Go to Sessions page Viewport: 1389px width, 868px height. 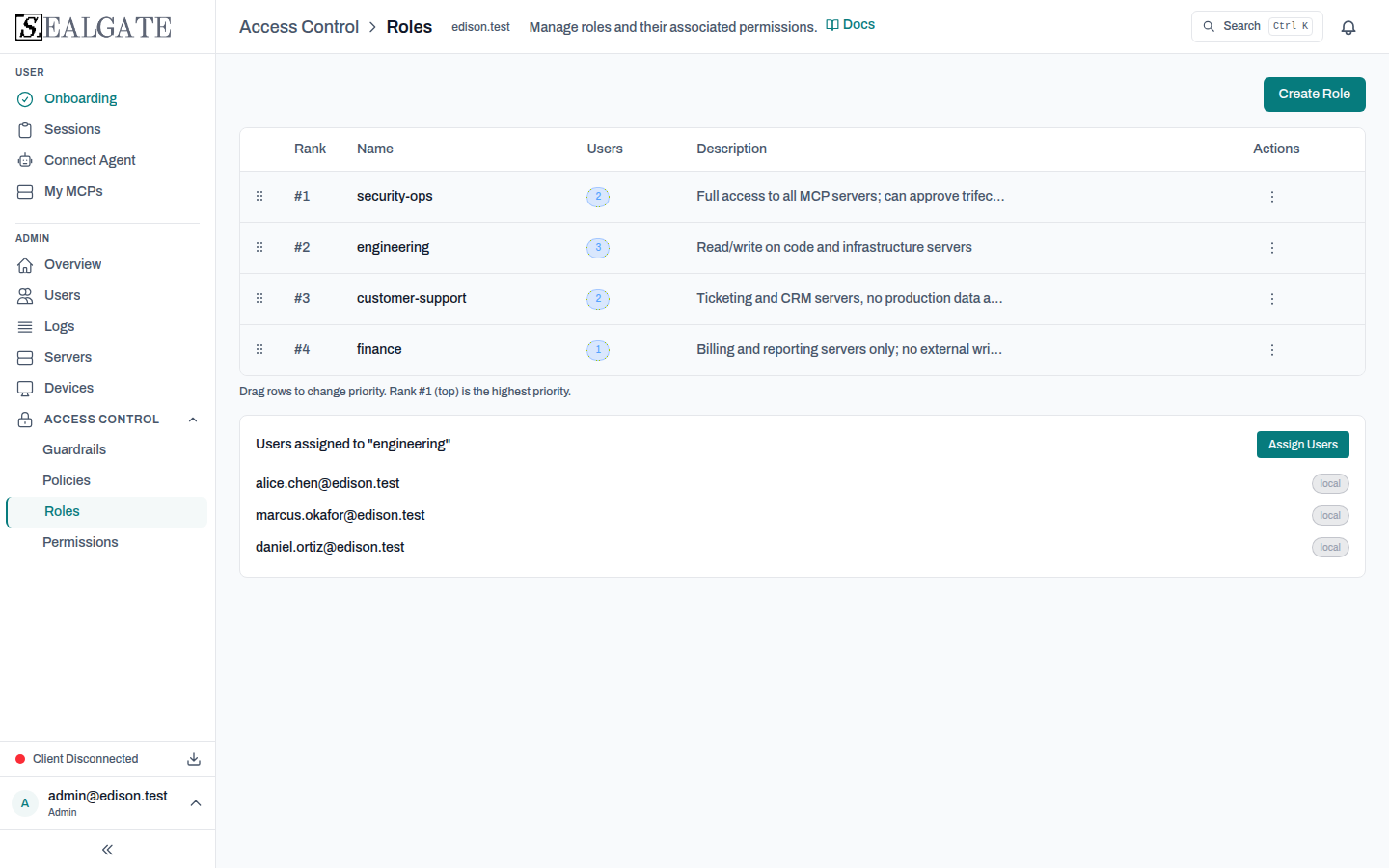pos(72,129)
